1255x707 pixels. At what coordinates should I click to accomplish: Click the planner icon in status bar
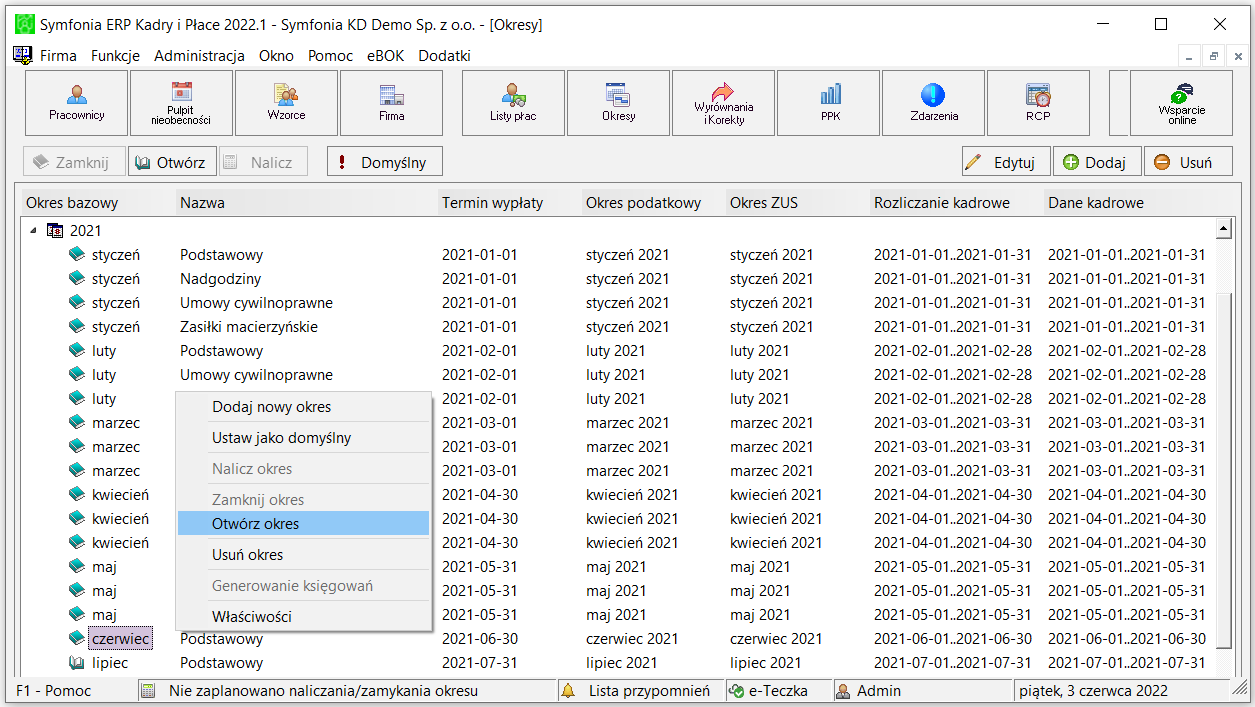148,691
